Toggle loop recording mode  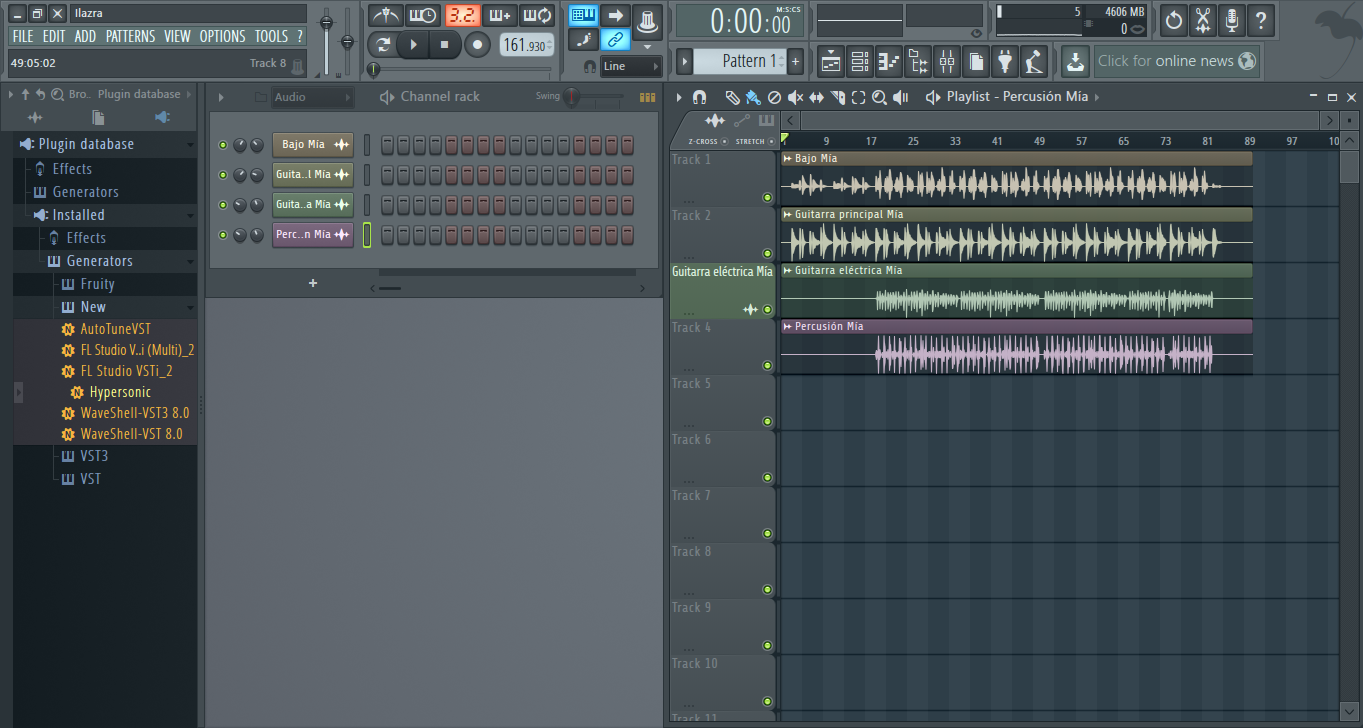(x=537, y=15)
